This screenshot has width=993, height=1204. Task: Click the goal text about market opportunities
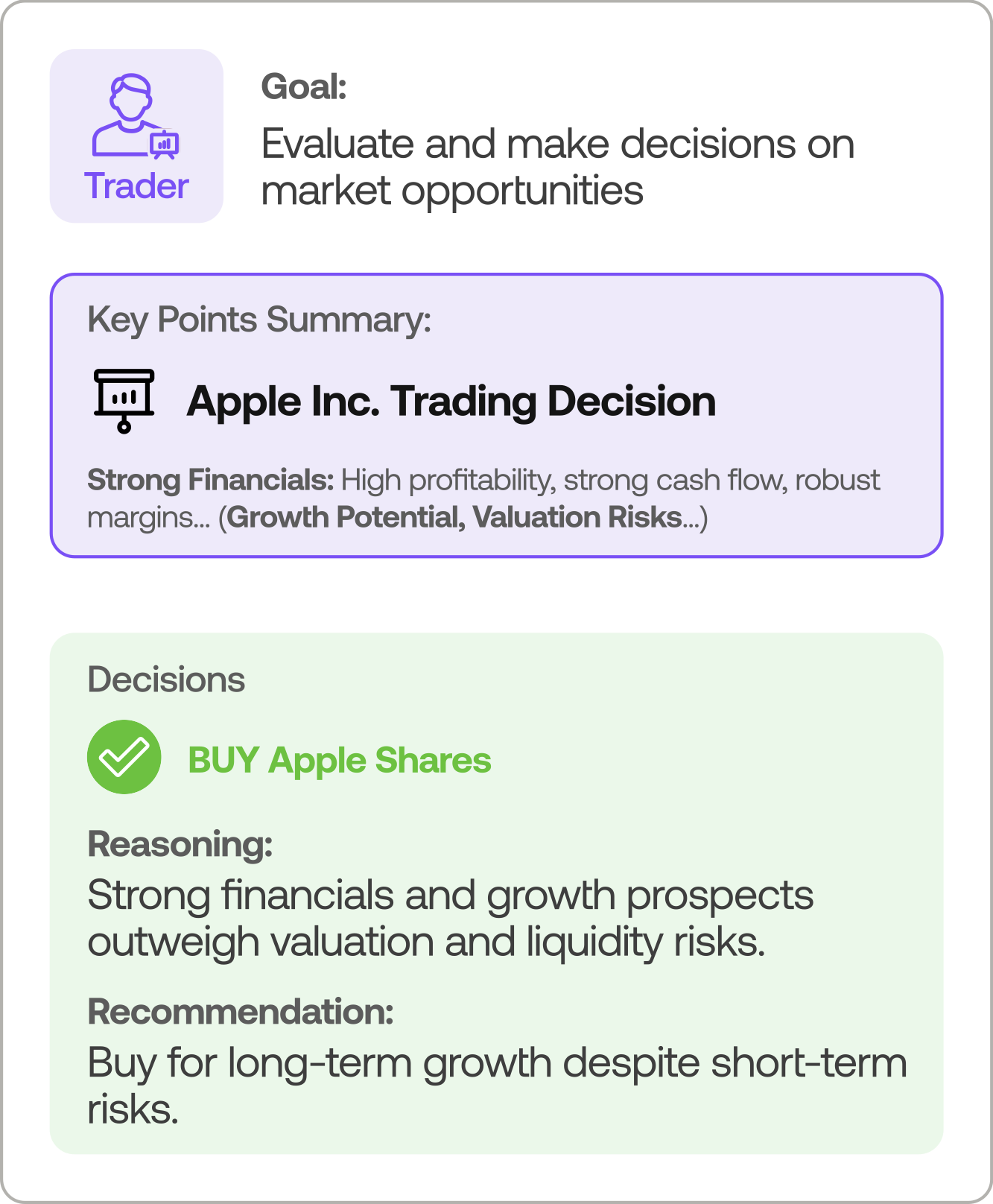click(557, 167)
